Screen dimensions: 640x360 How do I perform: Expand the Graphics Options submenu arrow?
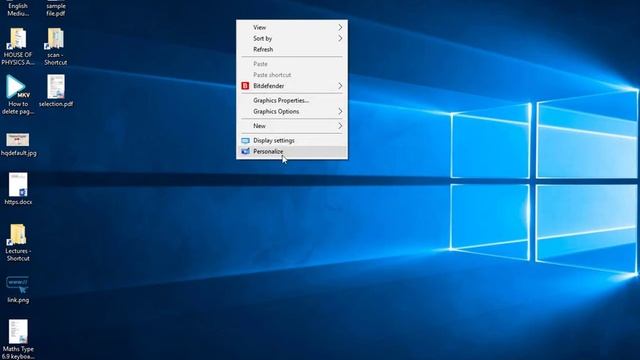pyautogui.click(x=340, y=111)
